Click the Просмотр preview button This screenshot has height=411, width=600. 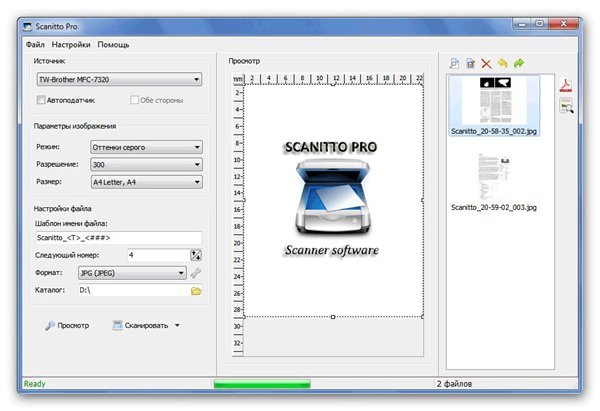coord(66,325)
